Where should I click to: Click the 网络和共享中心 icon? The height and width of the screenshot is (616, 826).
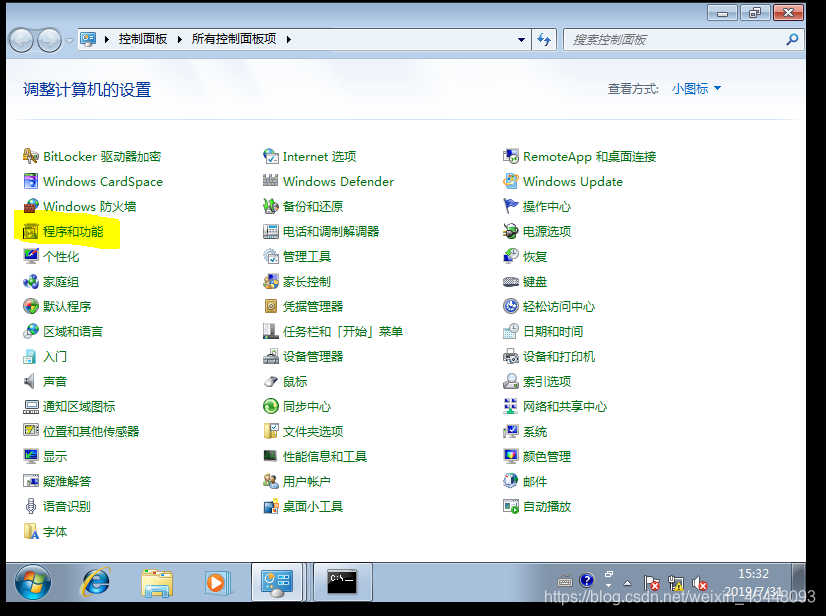tap(510, 406)
